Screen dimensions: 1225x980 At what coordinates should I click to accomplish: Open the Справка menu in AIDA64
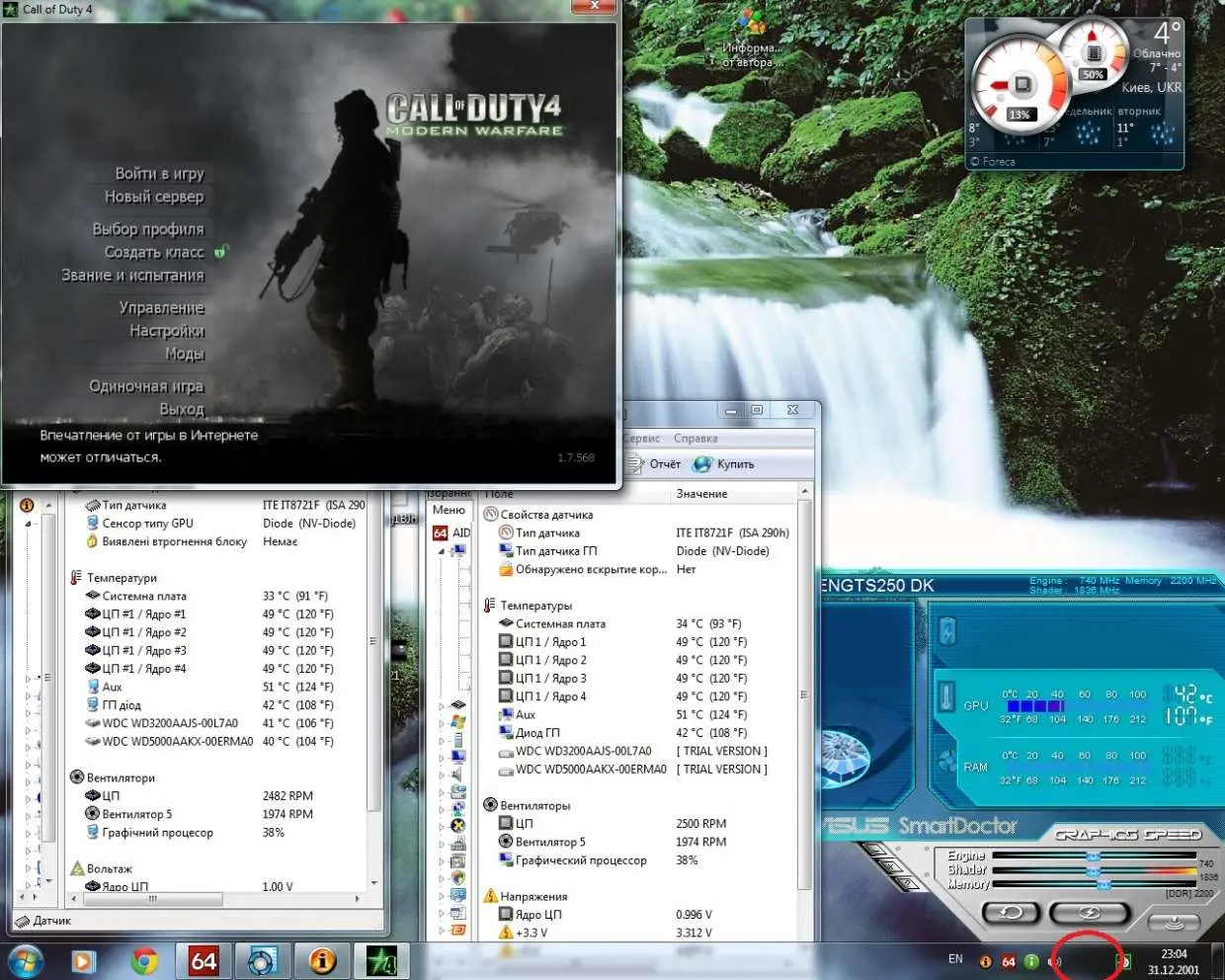pyautogui.click(x=695, y=439)
